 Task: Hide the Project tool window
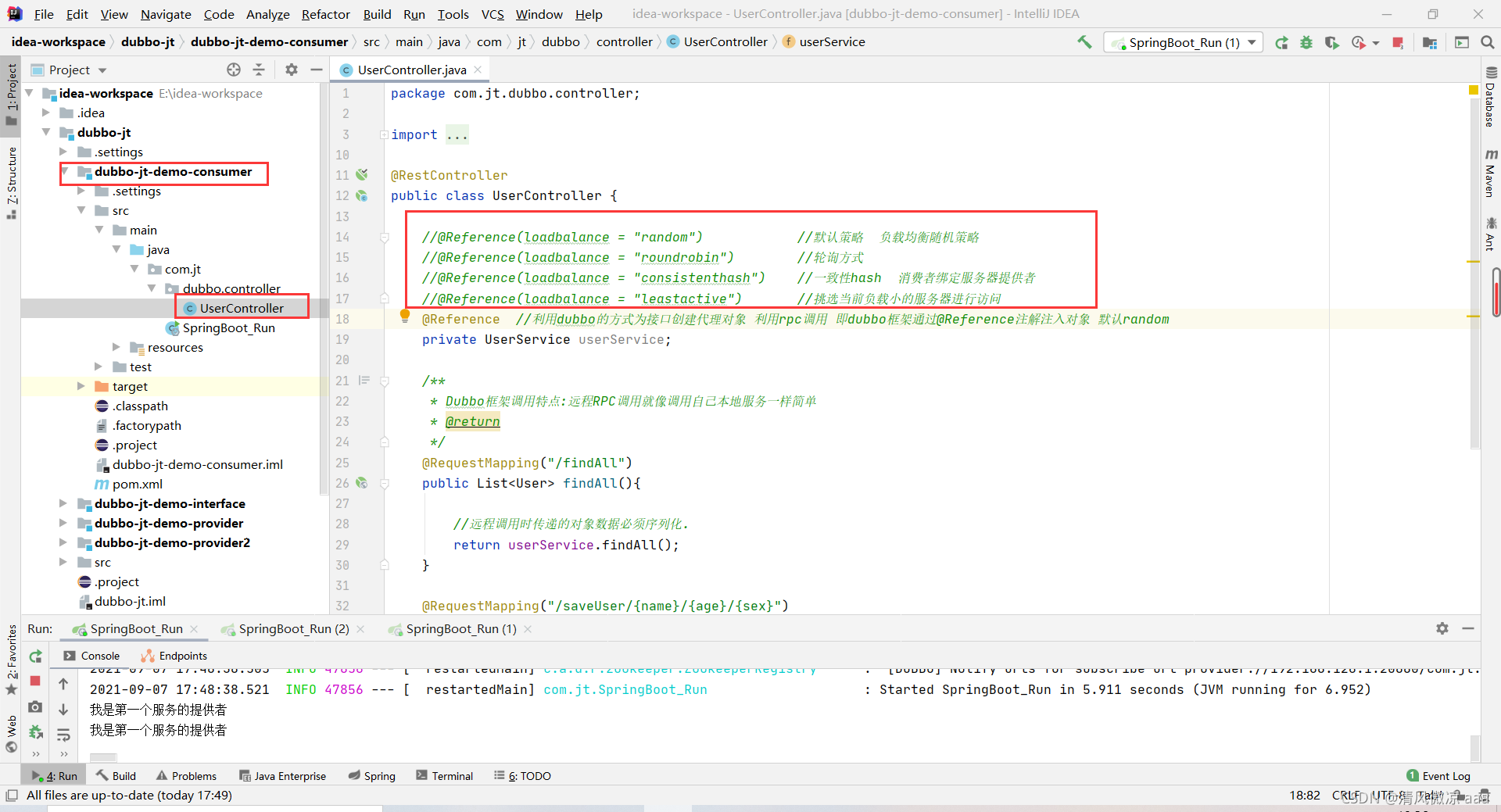[x=316, y=70]
